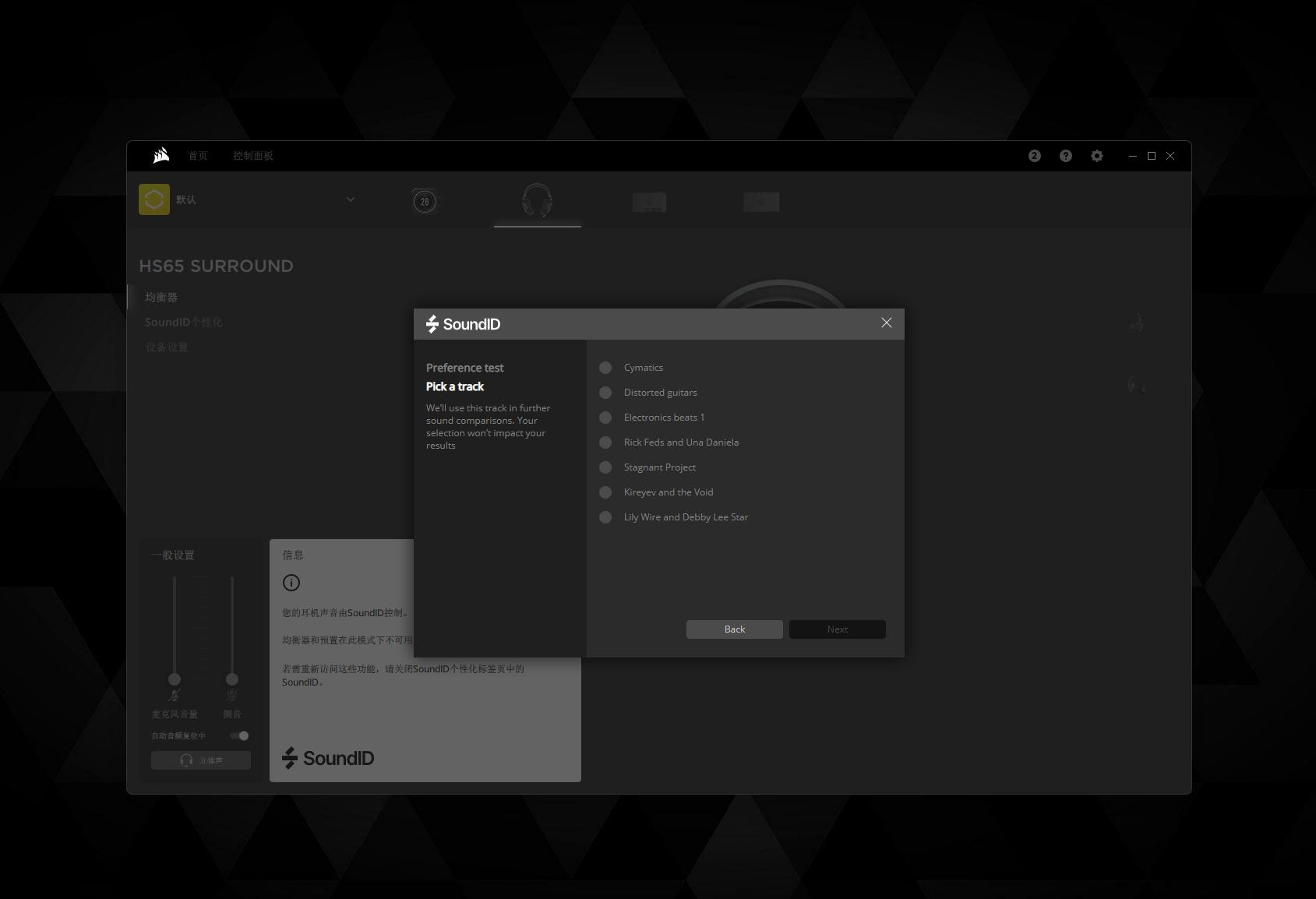The width and height of the screenshot is (1316, 899).
Task: Click the yellow 默认 profile hexagon icon
Action: click(x=154, y=199)
